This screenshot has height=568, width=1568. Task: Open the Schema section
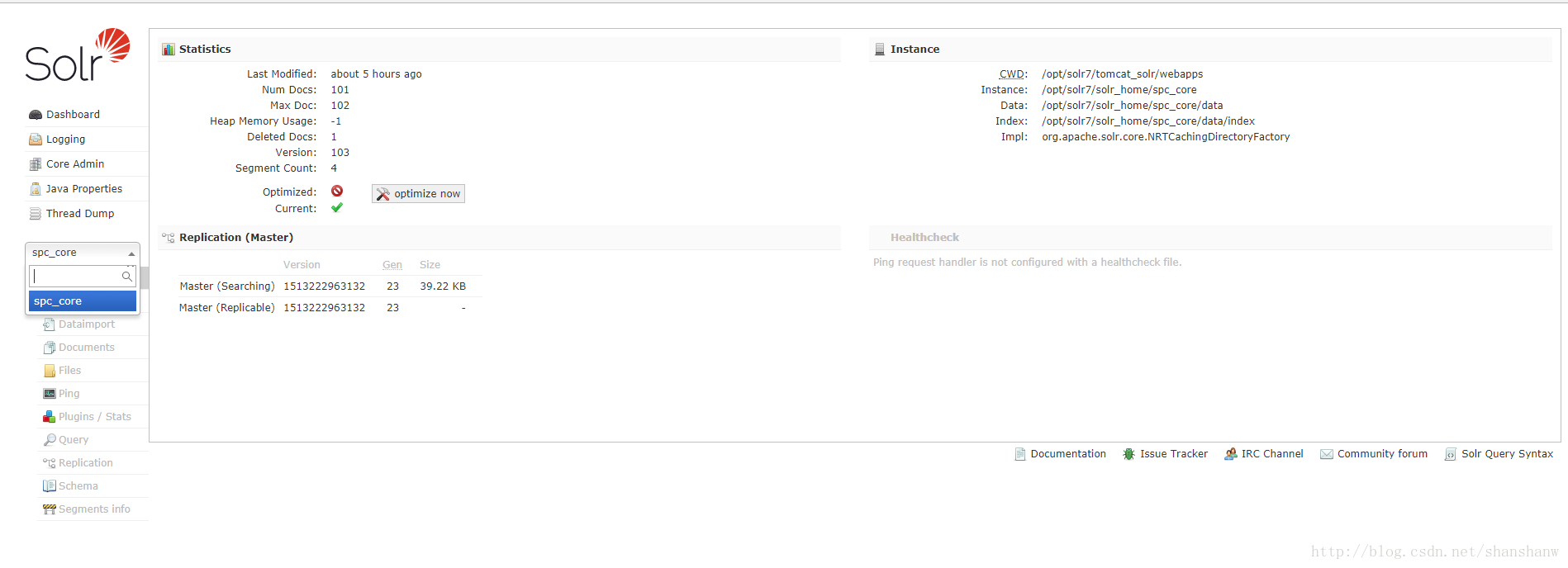(78, 486)
